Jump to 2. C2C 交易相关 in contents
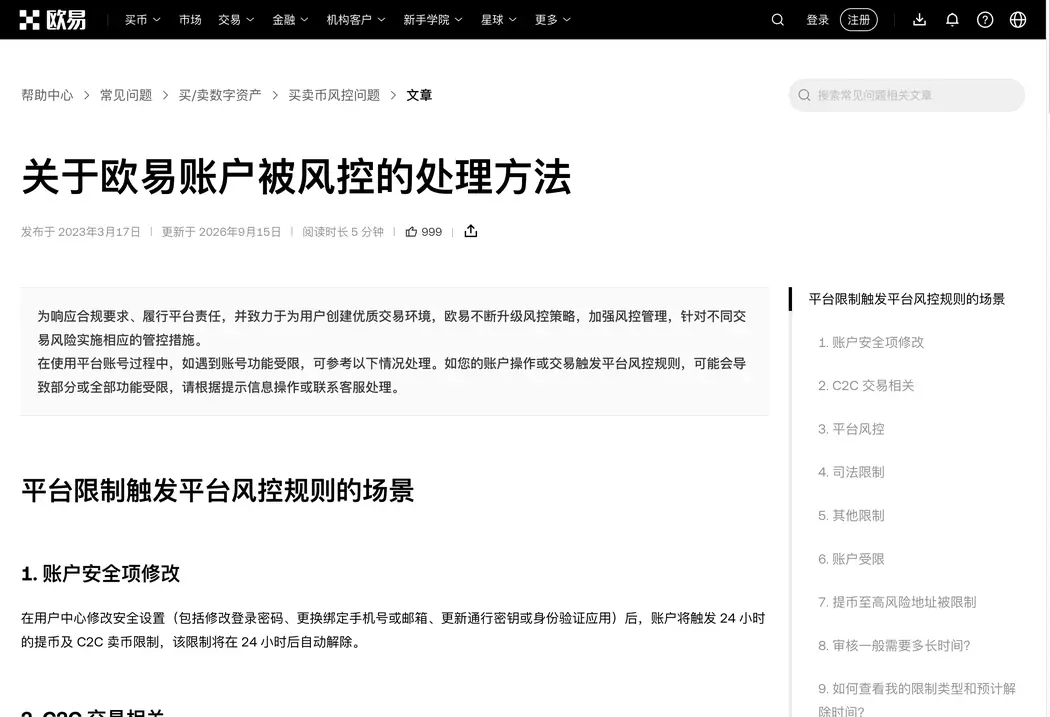The image size is (1050, 717). pos(866,386)
